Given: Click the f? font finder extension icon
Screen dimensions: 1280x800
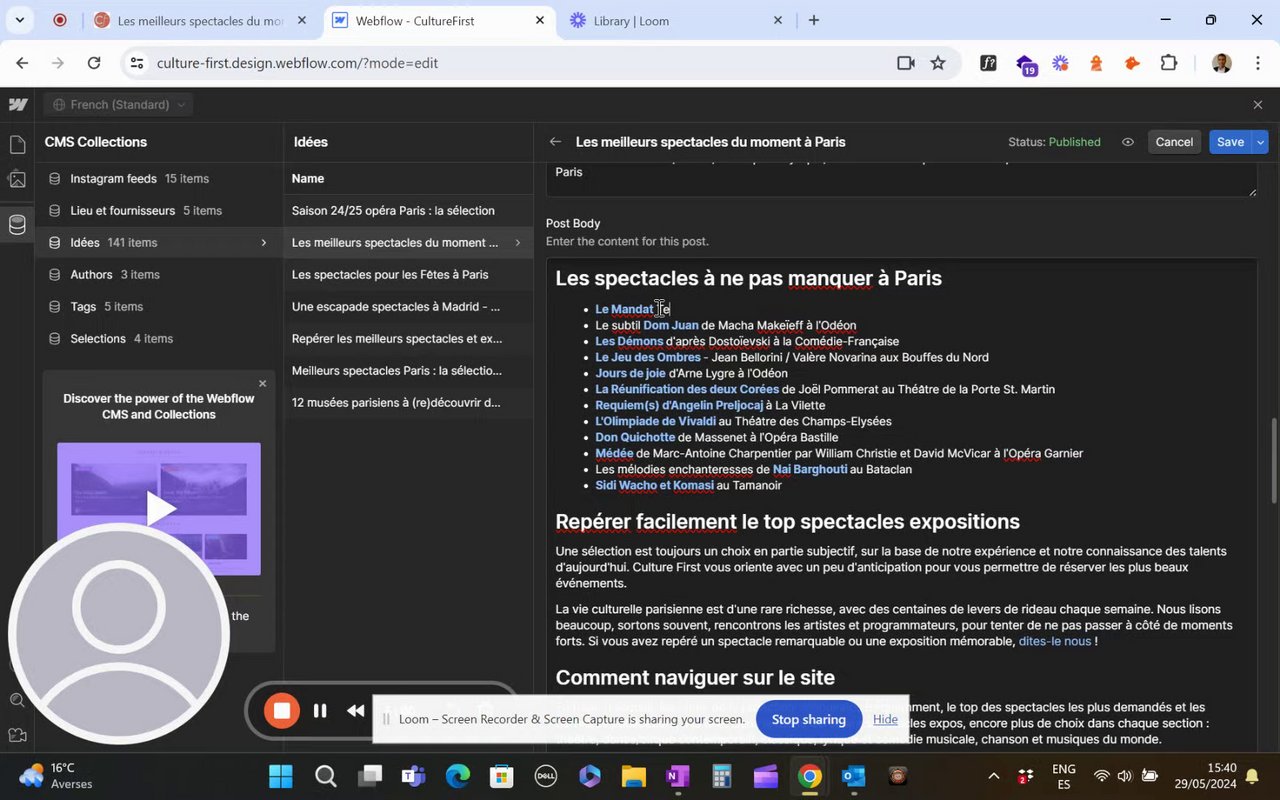Looking at the screenshot, I should pos(988,63).
